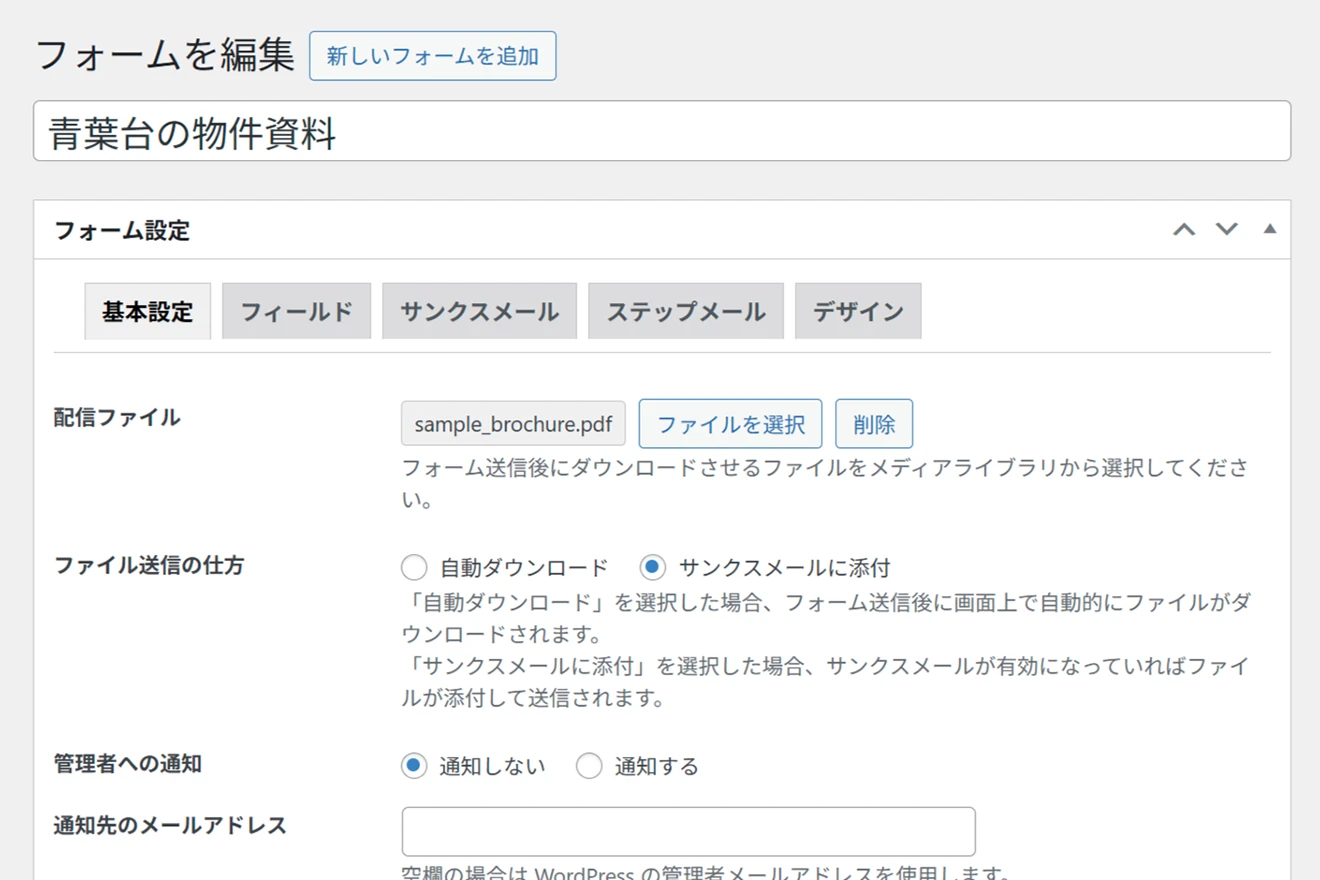
Task: Collapse the フォーム設定 panel triangle
Action: pyautogui.click(x=1269, y=229)
